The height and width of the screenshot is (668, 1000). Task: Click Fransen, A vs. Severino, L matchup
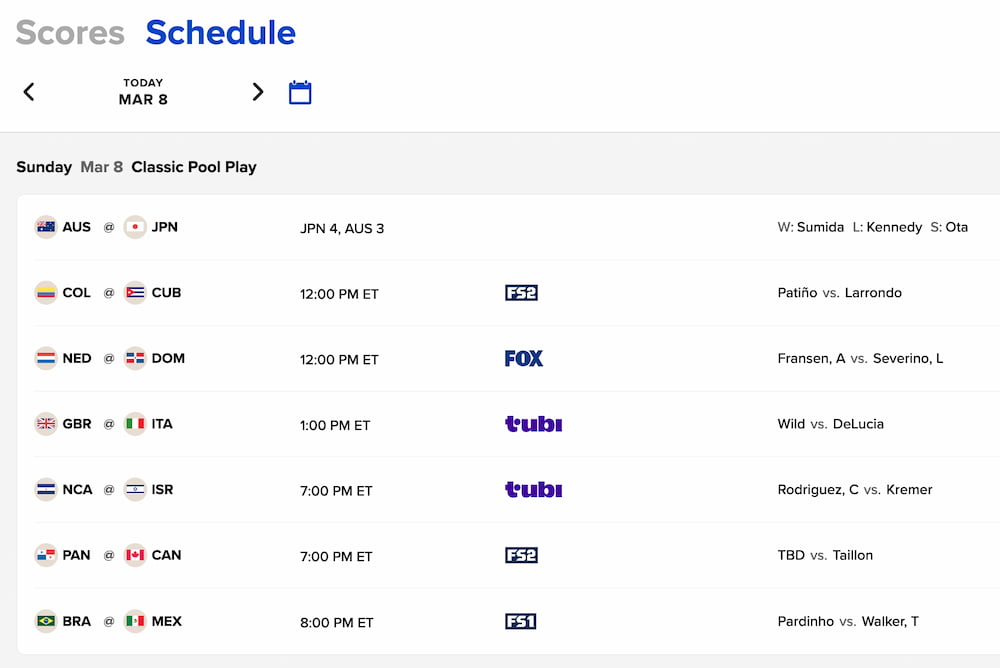pyautogui.click(x=859, y=358)
